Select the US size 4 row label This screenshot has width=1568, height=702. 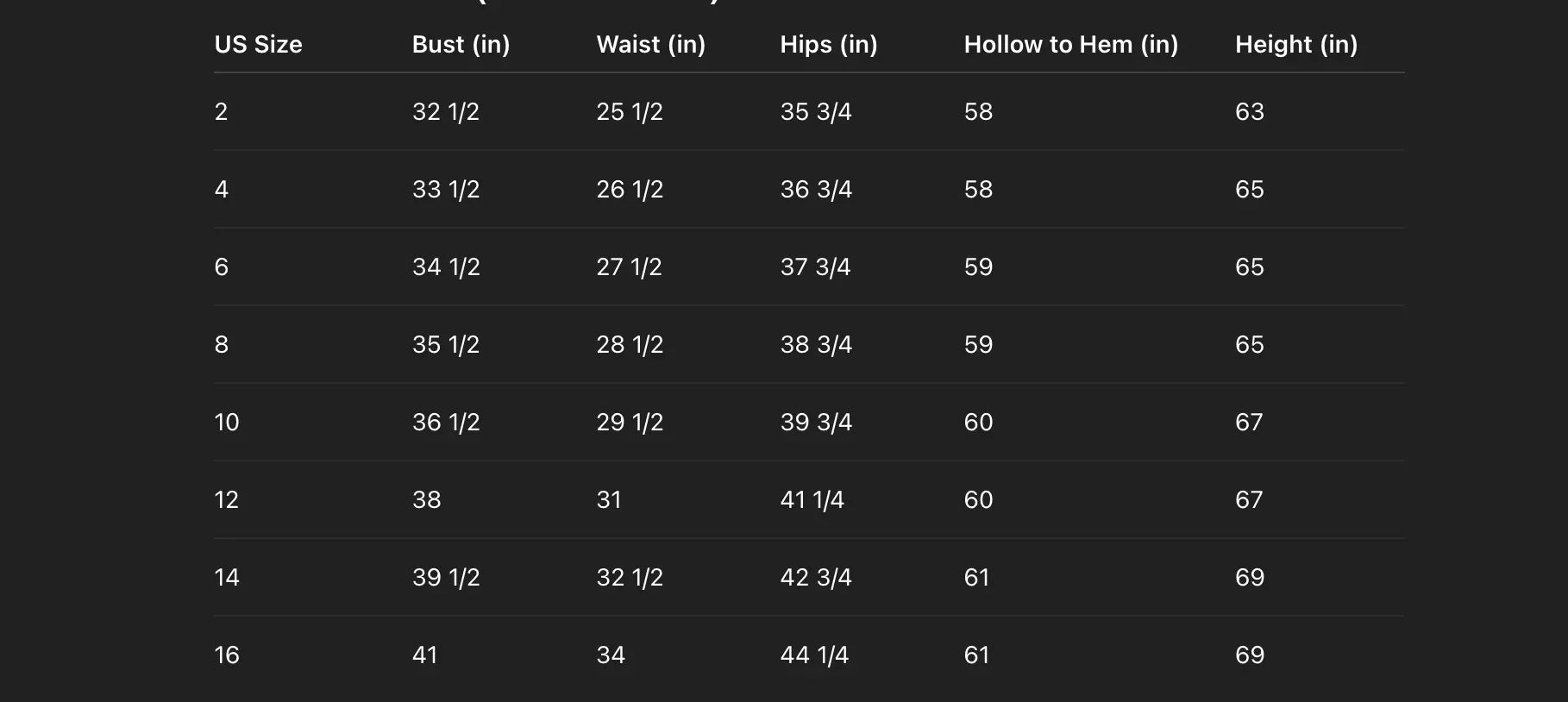[221, 190]
